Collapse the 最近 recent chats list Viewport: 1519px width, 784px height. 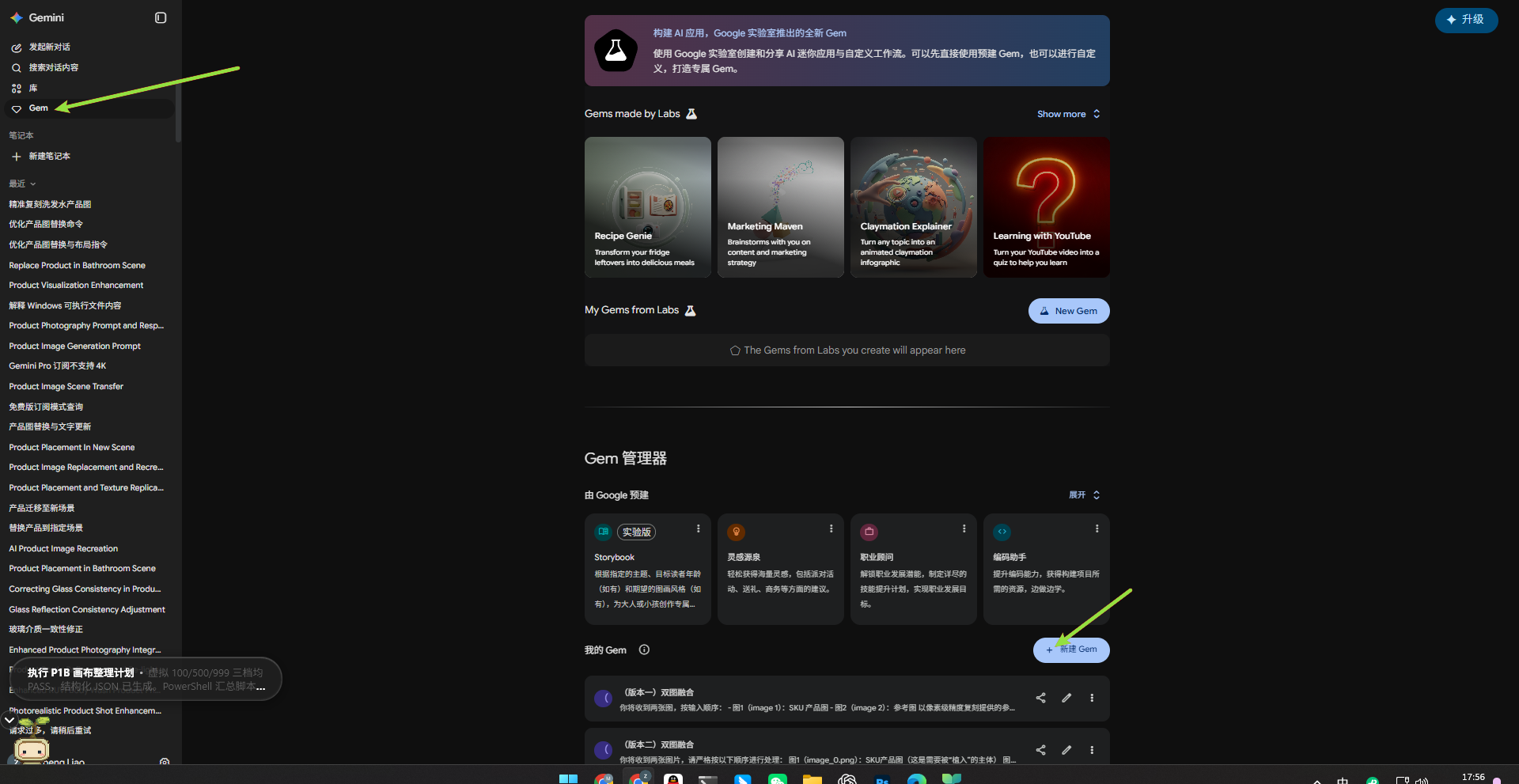(22, 184)
